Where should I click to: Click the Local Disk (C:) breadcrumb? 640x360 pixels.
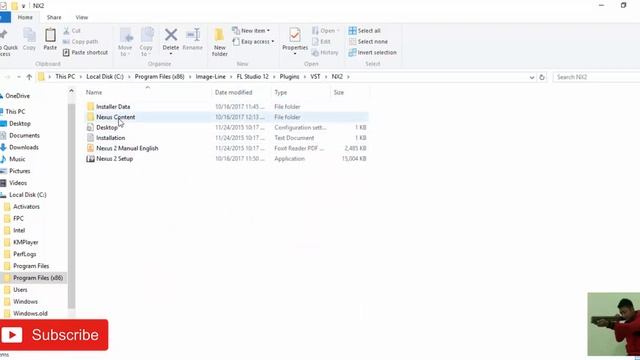tap(105, 77)
